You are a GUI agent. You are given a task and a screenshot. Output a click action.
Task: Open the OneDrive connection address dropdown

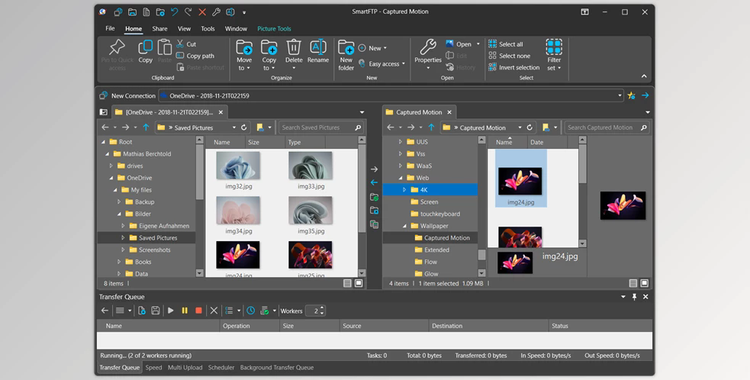pyautogui.click(x=619, y=96)
